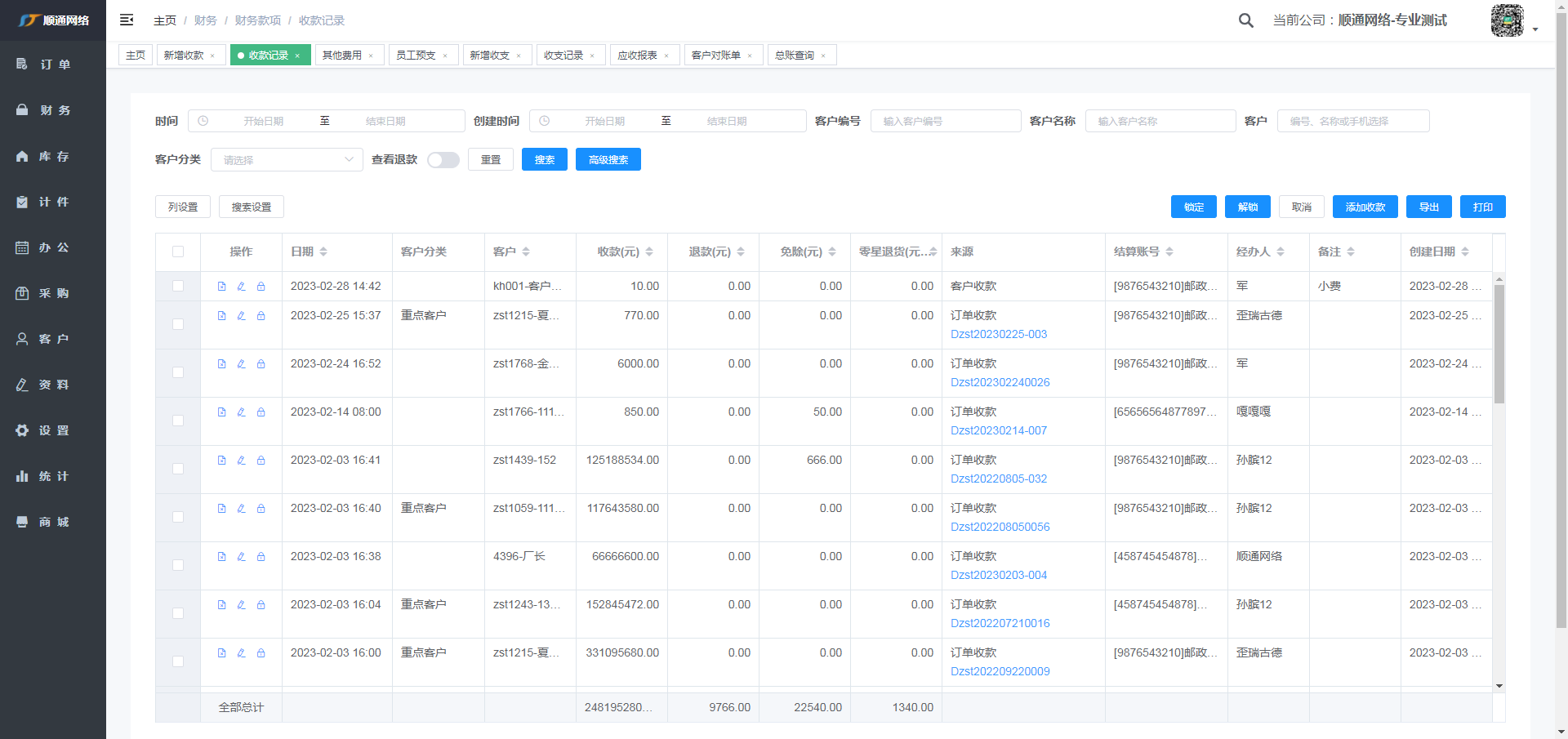The width and height of the screenshot is (1568, 739).
Task: Open the 设置 sidebar menu
Action: click(53, 430)
